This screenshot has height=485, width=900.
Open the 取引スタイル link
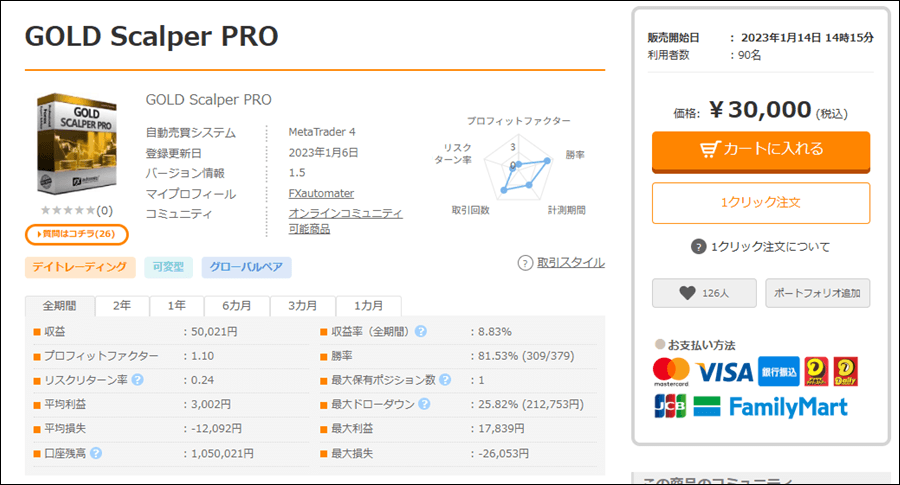pyautogui.click(x=571, y=263)
